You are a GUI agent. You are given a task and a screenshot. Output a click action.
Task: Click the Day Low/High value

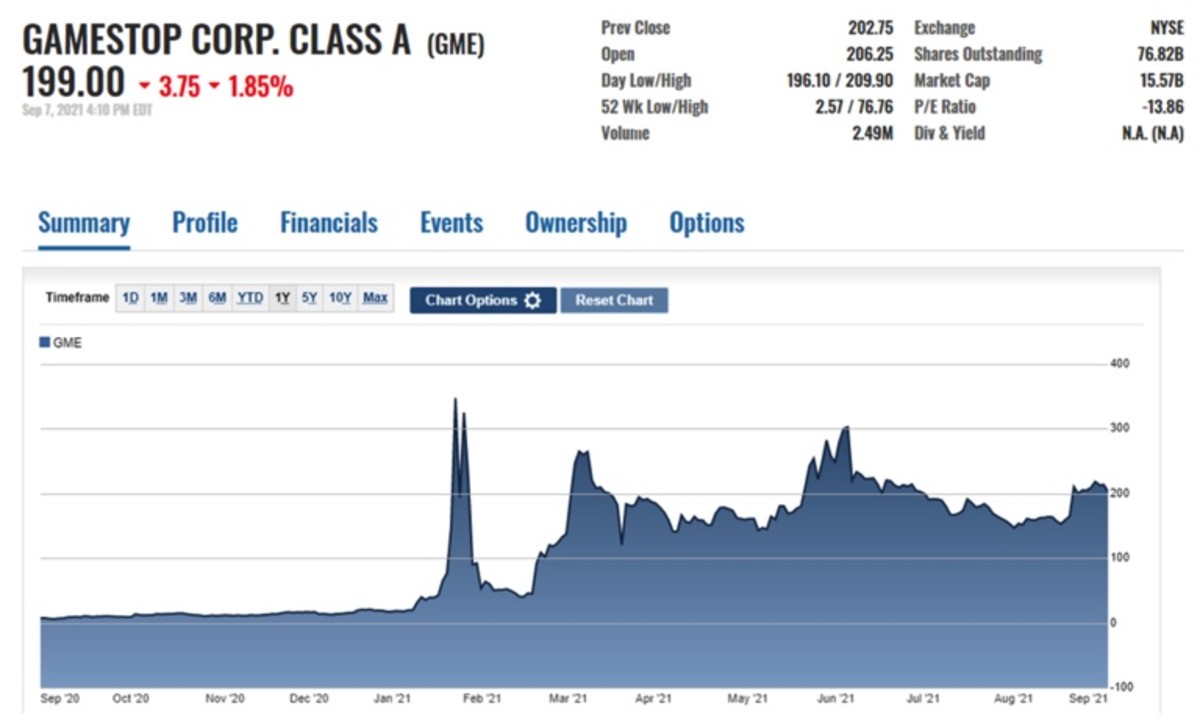click(840, 80)
